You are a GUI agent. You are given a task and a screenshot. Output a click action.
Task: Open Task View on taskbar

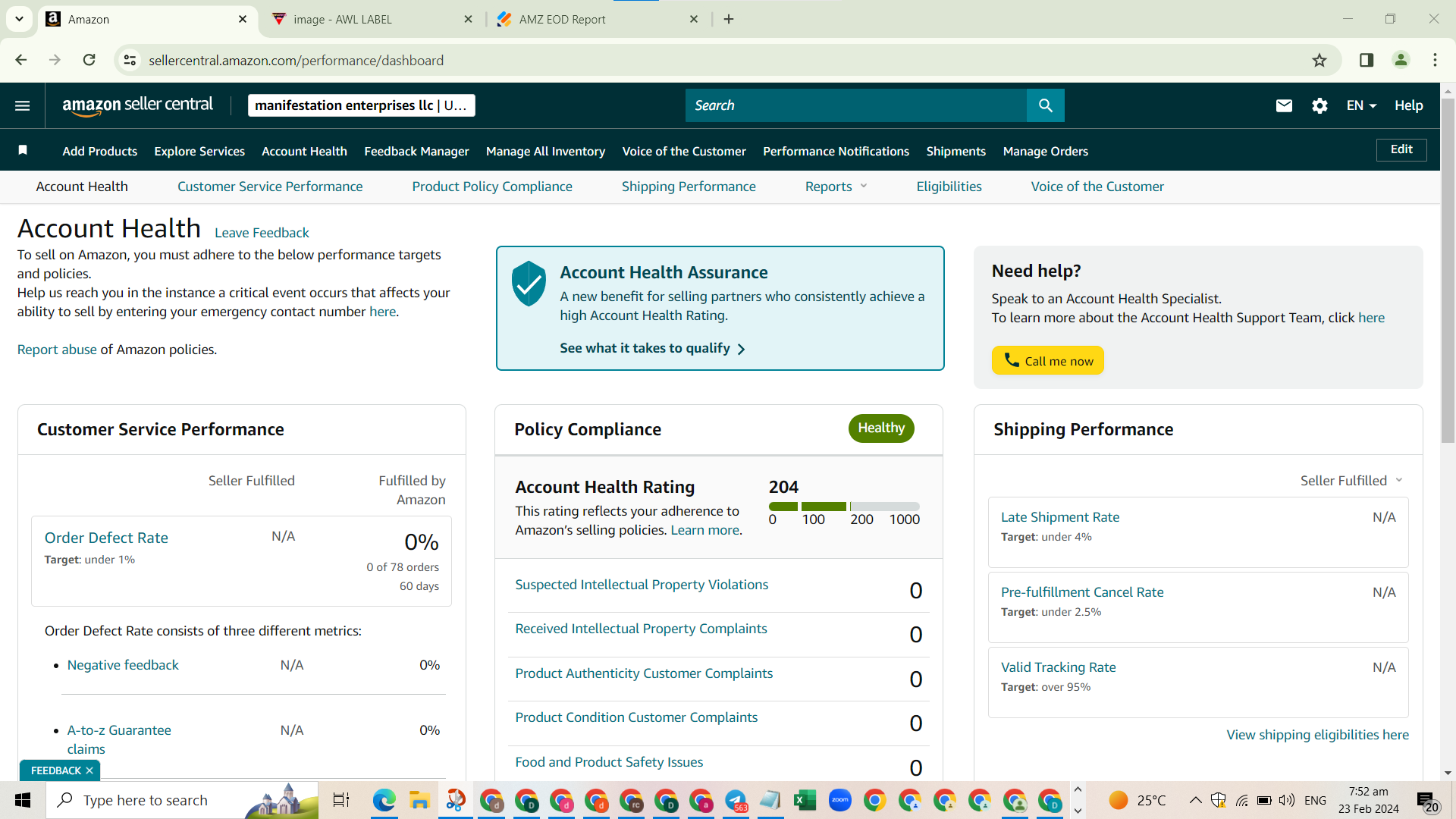pyautogui.click(x=341, y=800)
